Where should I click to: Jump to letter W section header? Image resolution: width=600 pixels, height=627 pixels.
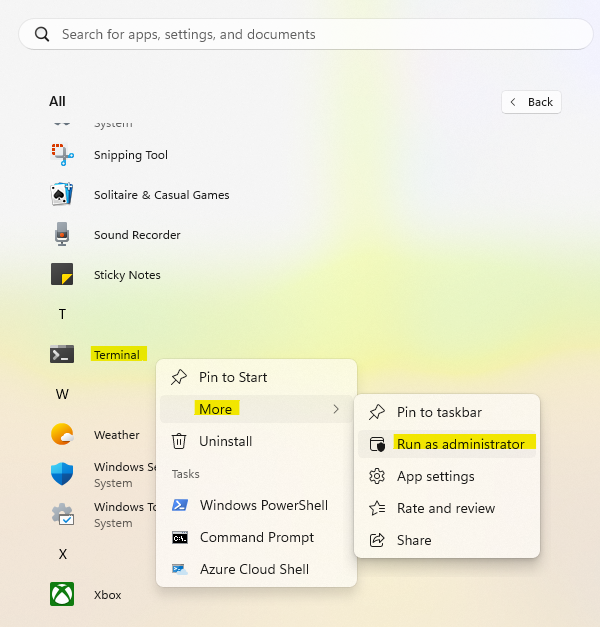[62, 394]
